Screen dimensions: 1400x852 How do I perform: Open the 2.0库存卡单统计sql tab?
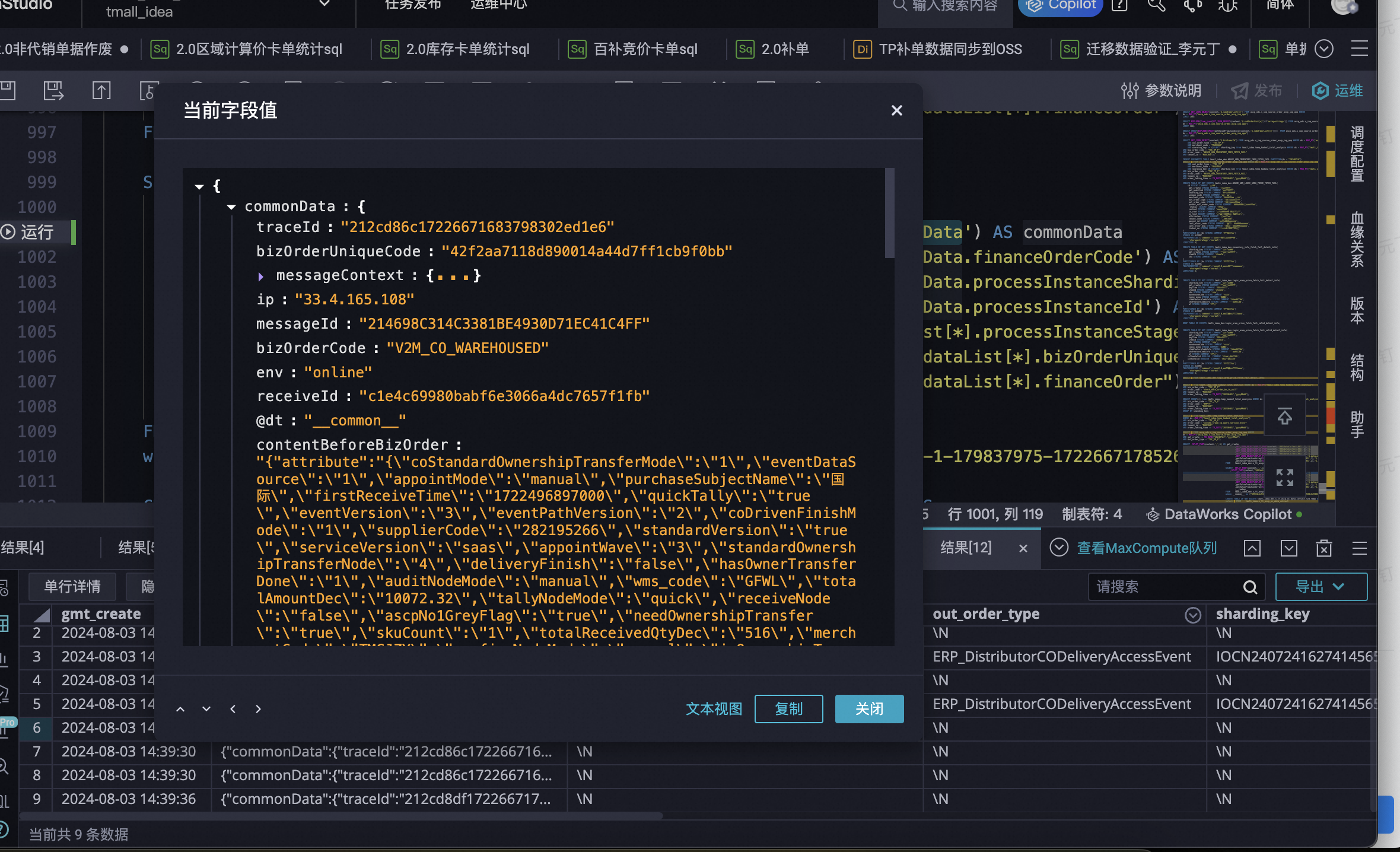[x=456, y=49]
